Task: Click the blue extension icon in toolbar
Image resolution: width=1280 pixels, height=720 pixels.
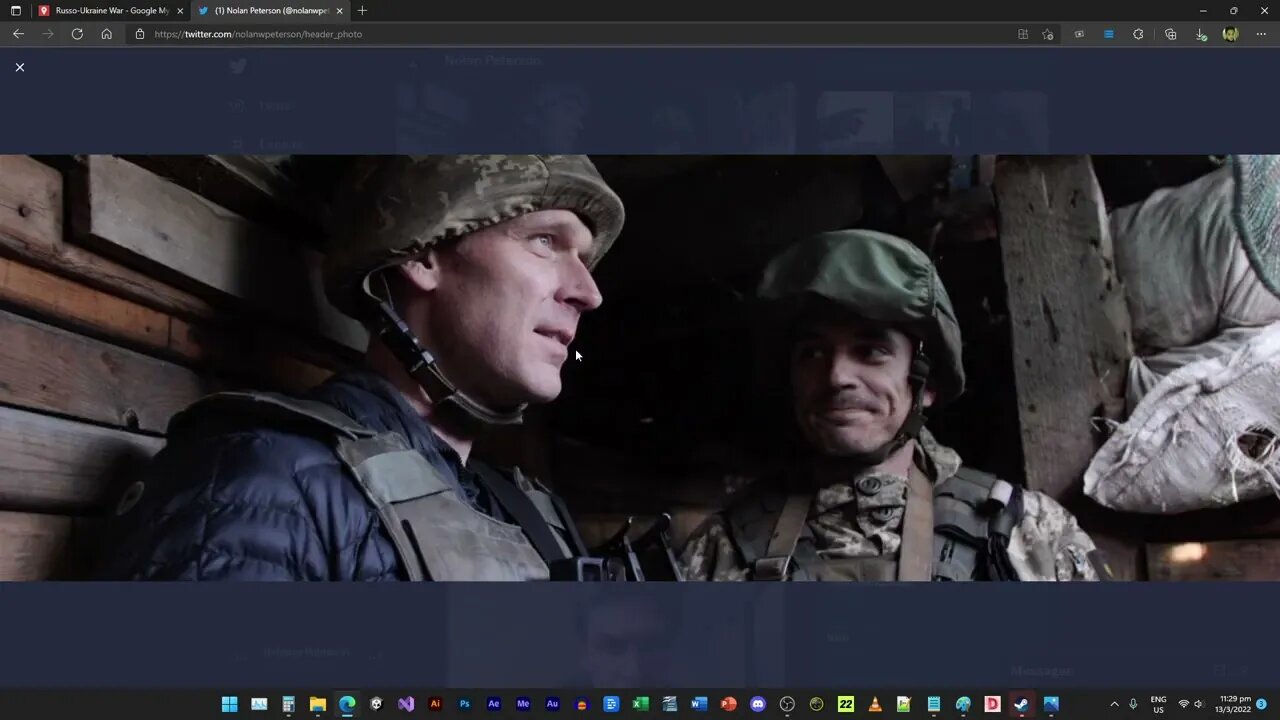Action: 1108,34
